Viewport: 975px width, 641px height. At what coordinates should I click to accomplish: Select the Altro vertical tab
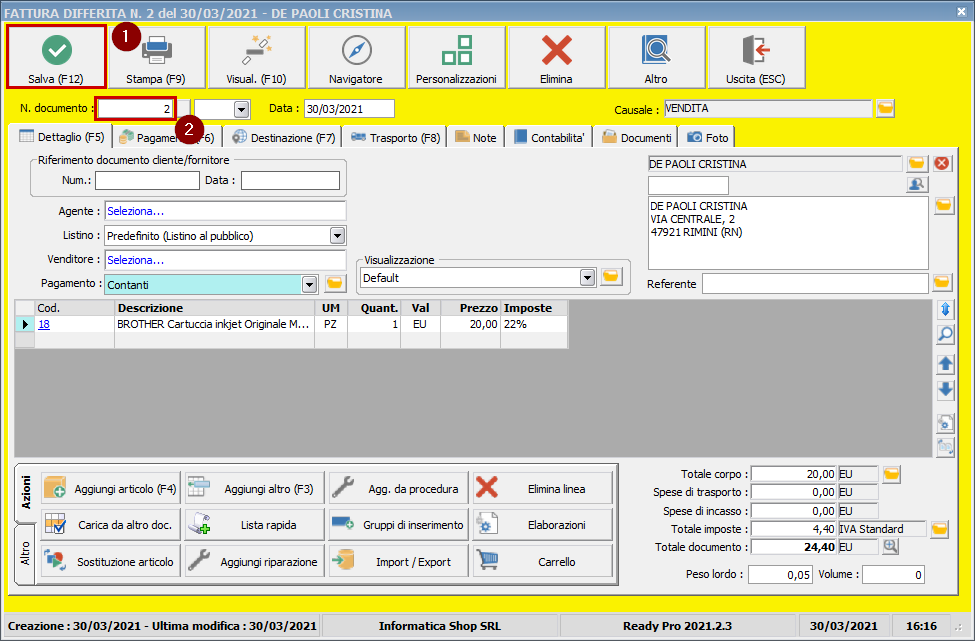tap(25, 553)
